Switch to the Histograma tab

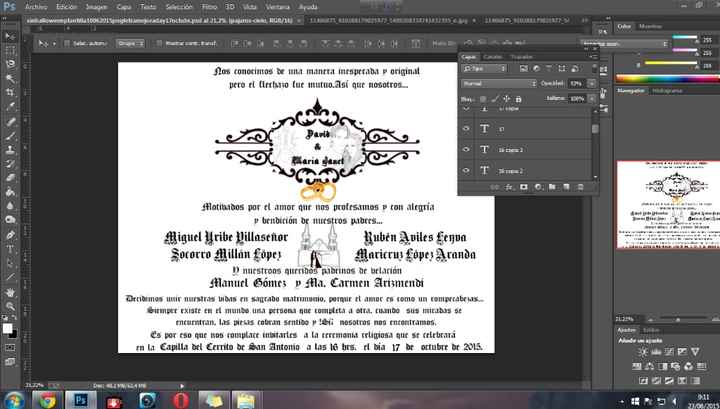(x=667, y=91)
